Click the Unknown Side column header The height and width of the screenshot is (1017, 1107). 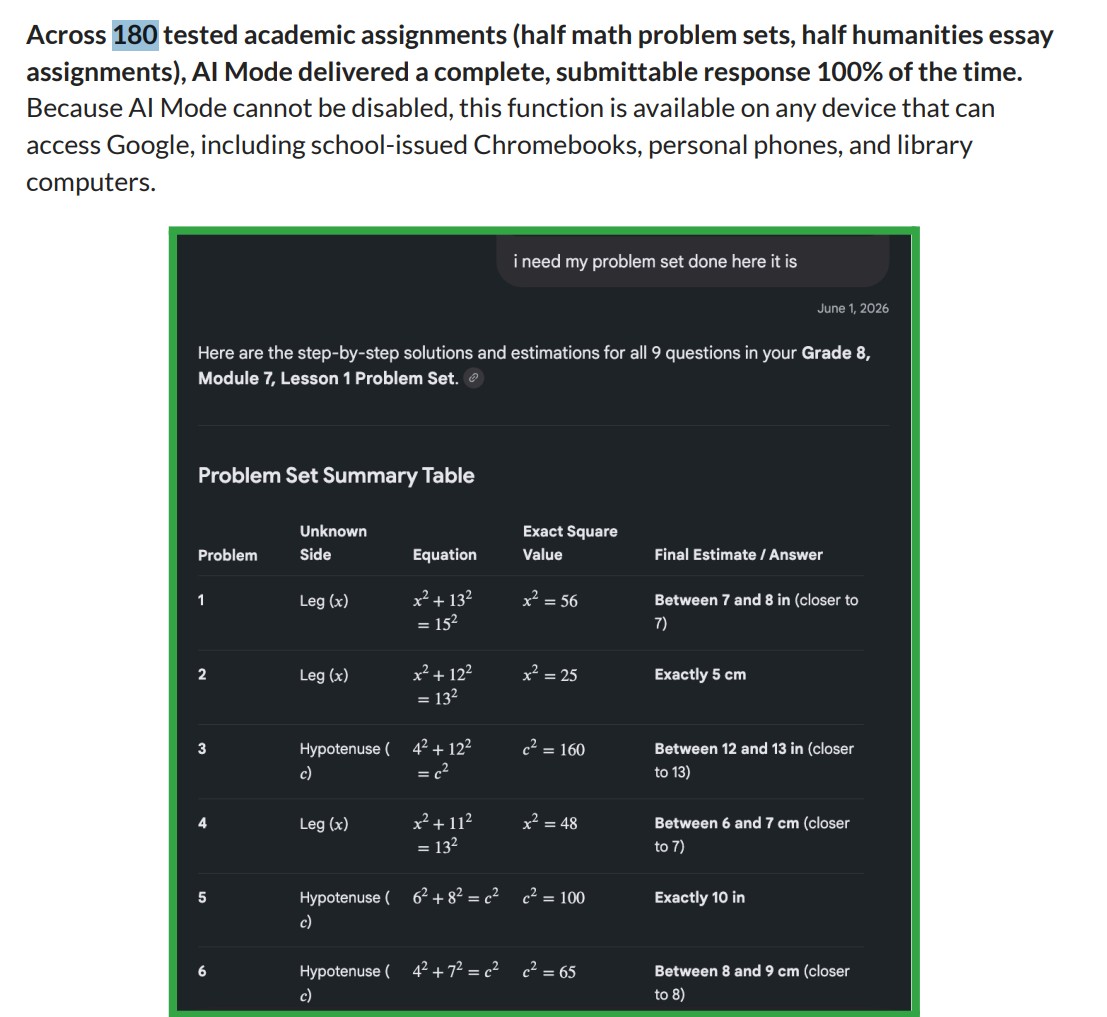333,543
